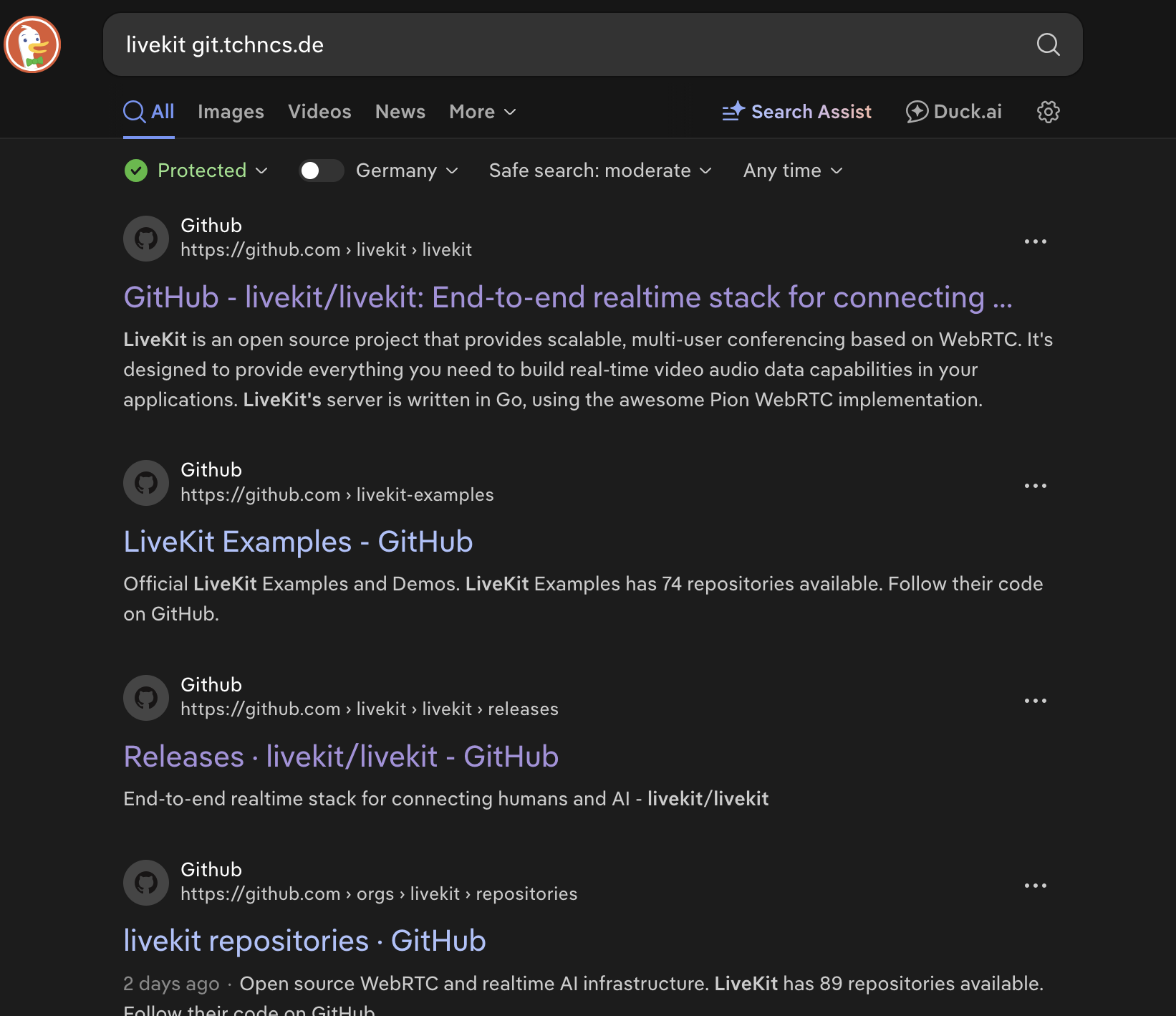Open the GitHub - livekit/livekit result title

[x=568, y=297]
